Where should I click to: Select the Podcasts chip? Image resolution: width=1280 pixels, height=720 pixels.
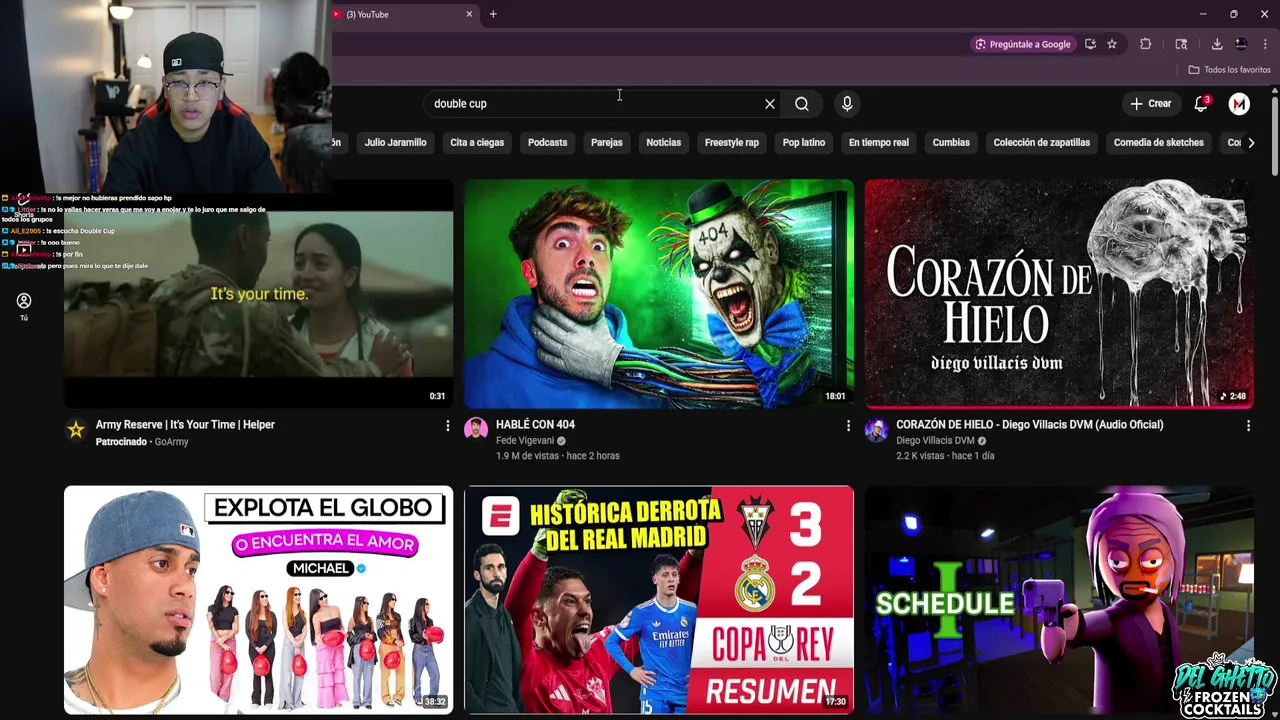(547, 143)
